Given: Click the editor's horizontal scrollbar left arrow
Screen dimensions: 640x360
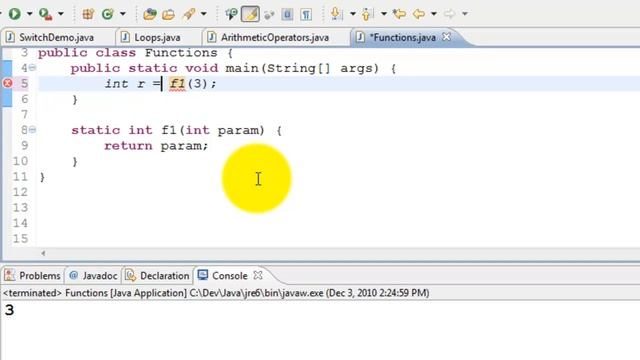Looking at the screenshot, I should click(43, 253).
